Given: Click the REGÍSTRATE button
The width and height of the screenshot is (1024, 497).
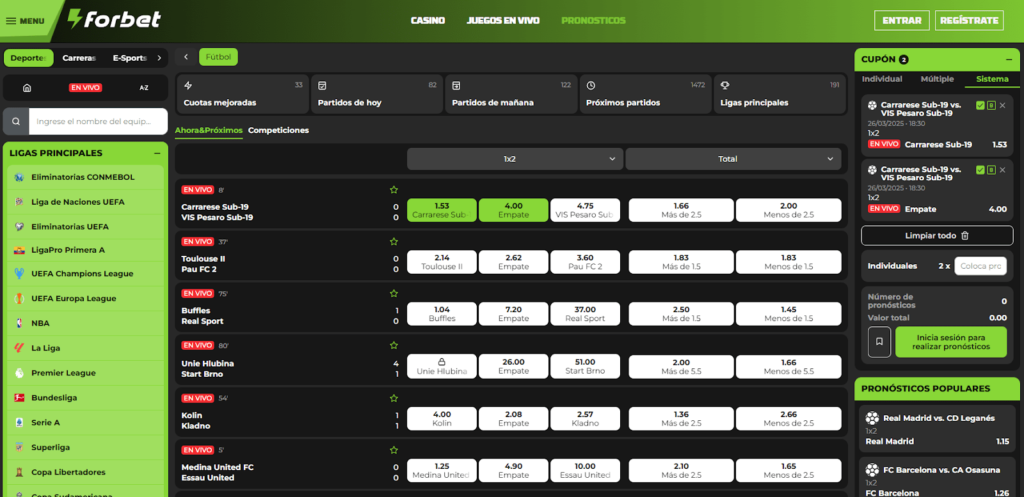Looking at the screenshot, I should 969,20.
